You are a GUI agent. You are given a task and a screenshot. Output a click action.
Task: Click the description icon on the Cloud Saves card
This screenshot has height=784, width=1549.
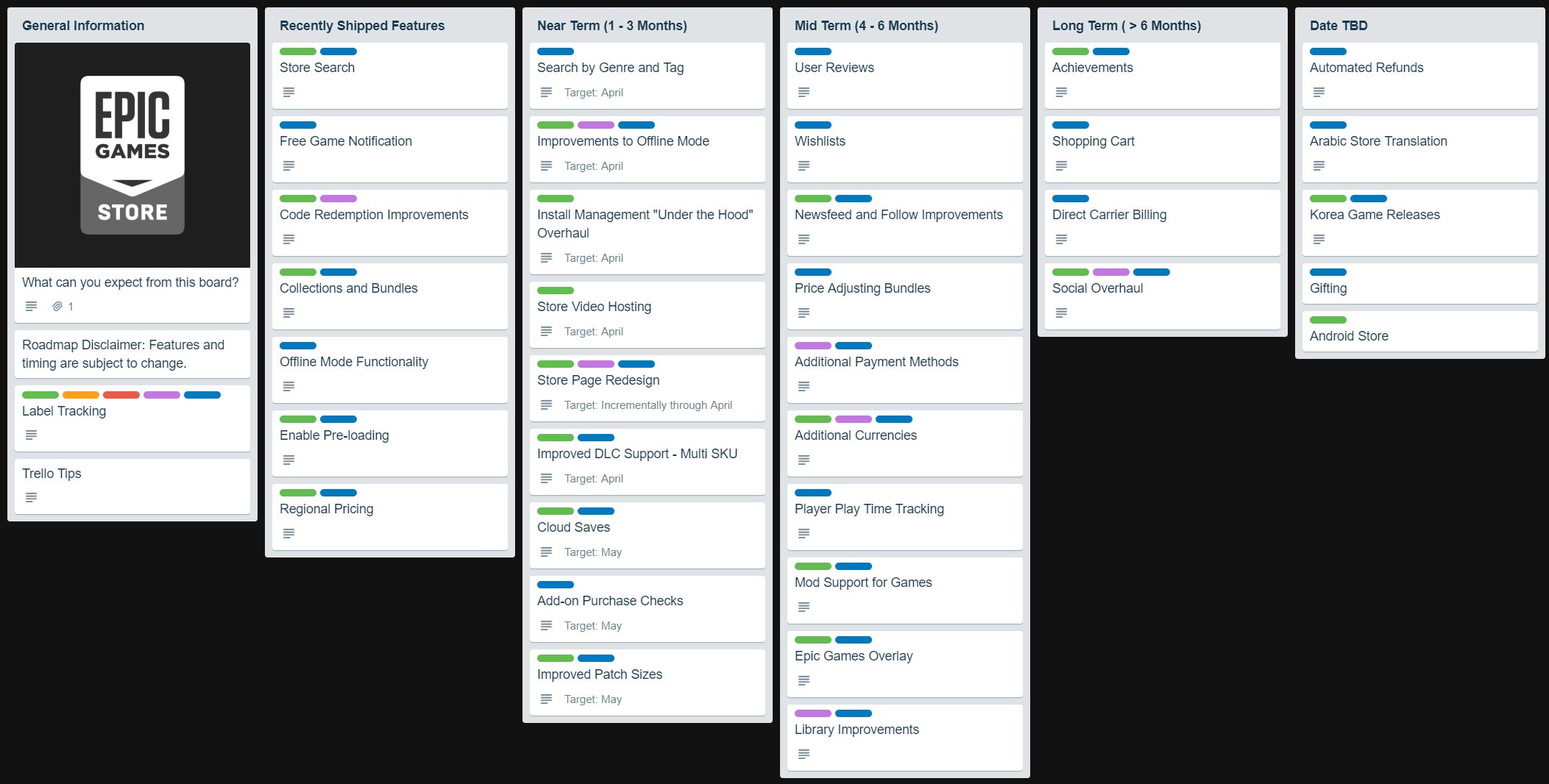pyautogui.click(x=546, y=552)
